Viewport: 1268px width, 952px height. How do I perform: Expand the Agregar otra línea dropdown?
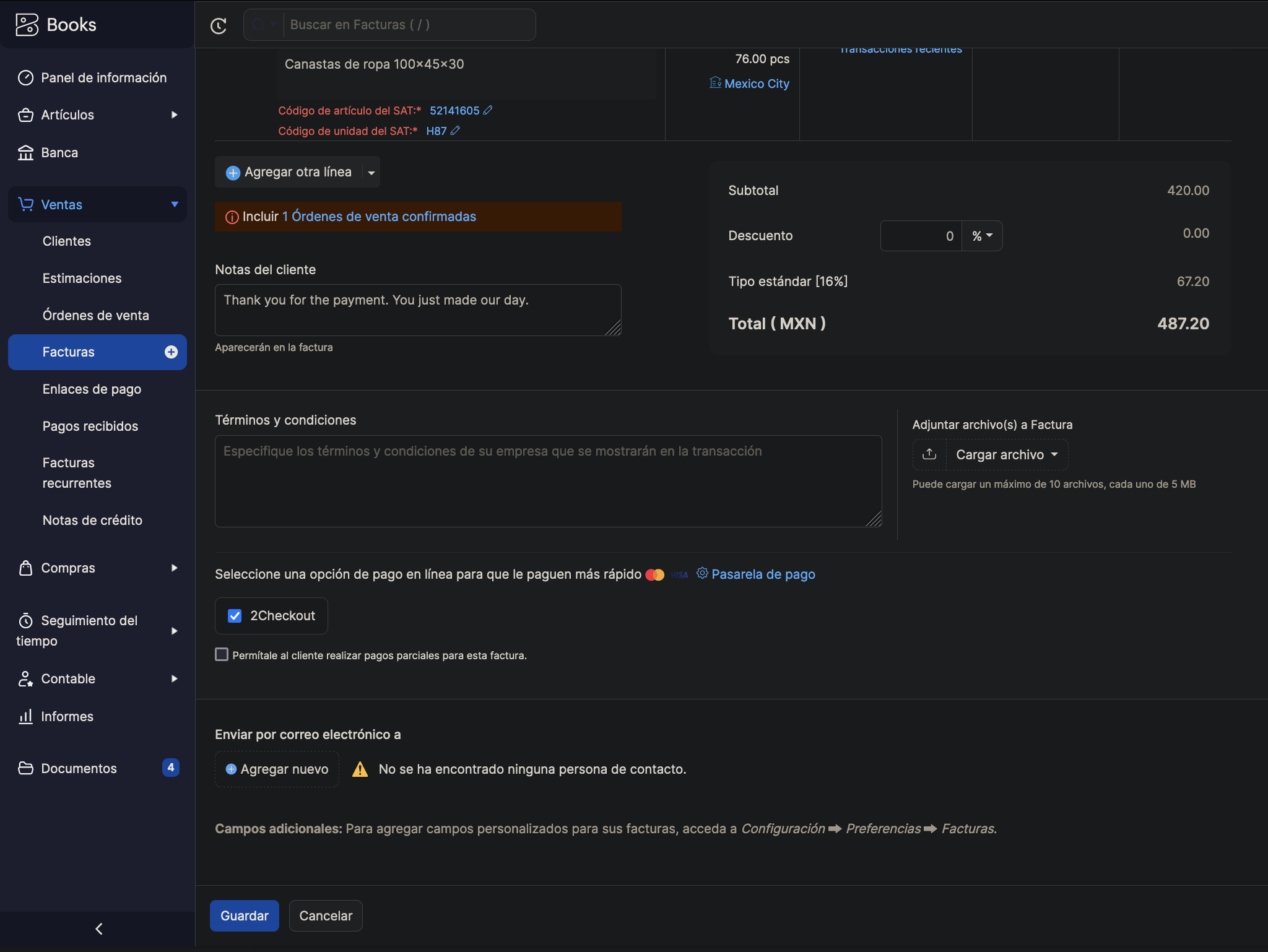tap(370, 172)
